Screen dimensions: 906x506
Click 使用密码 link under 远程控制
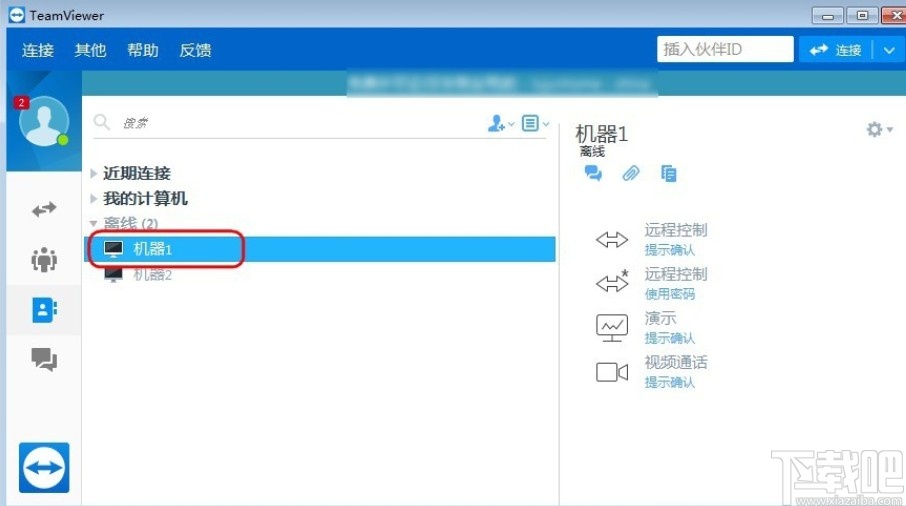point(670,294)
